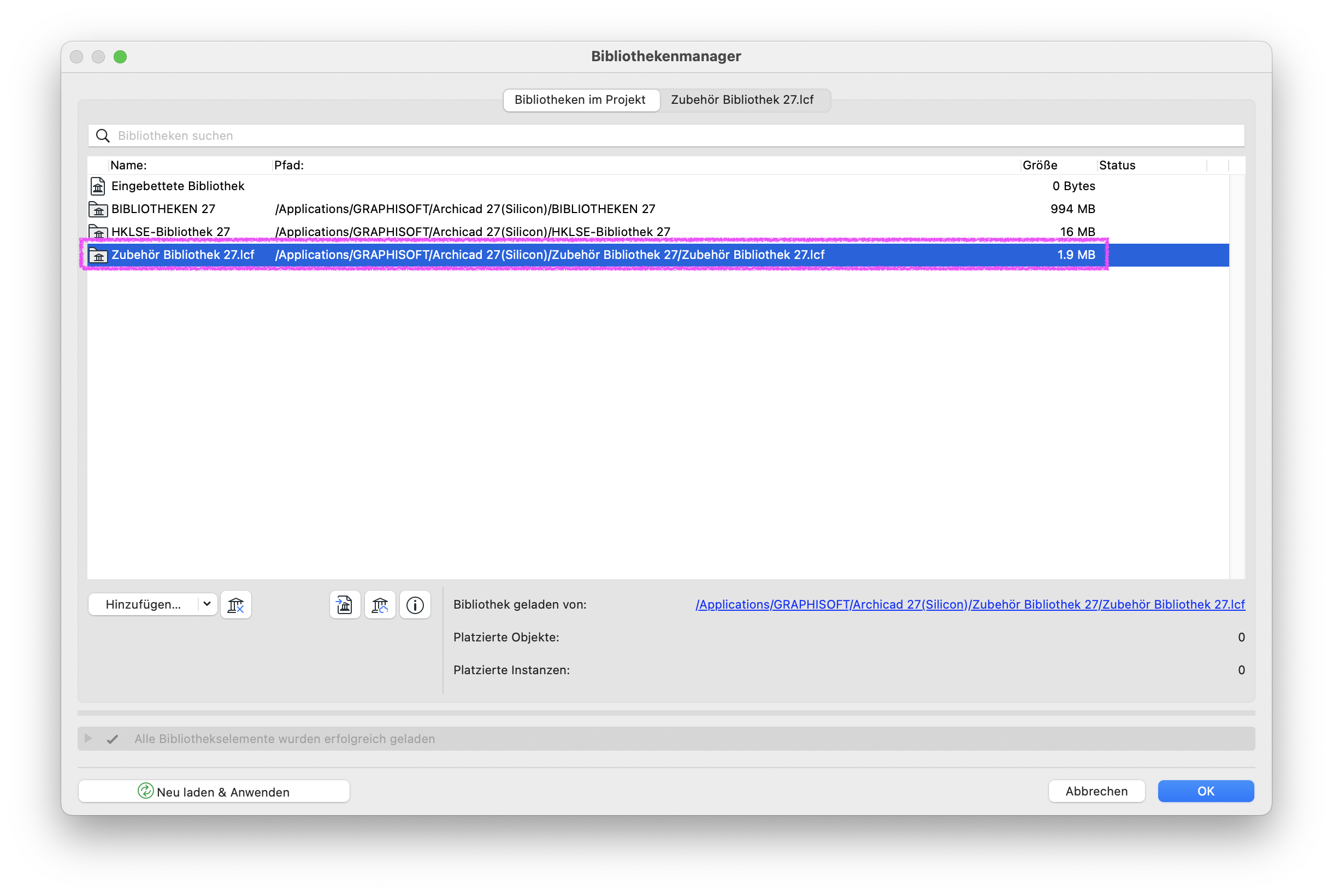
Task: Click the 1.9 MB size value
Action: (1076, 255)
